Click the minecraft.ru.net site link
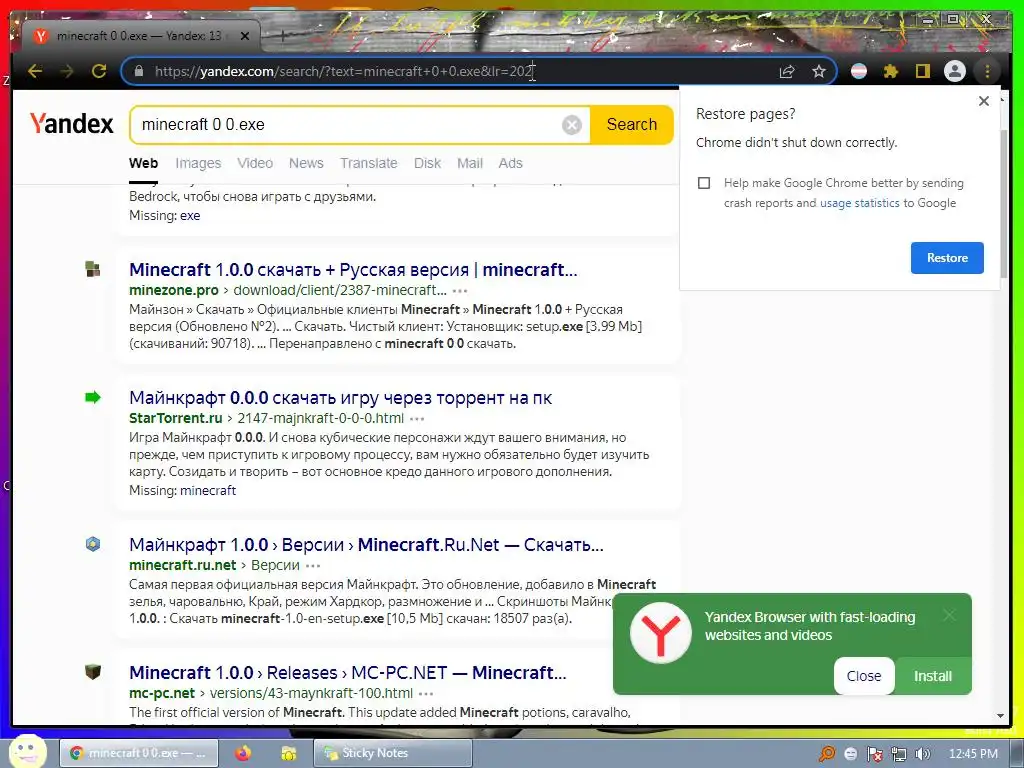Image resolution: width=1024 pixels, height=768 pixels. [x=183, y=565]
